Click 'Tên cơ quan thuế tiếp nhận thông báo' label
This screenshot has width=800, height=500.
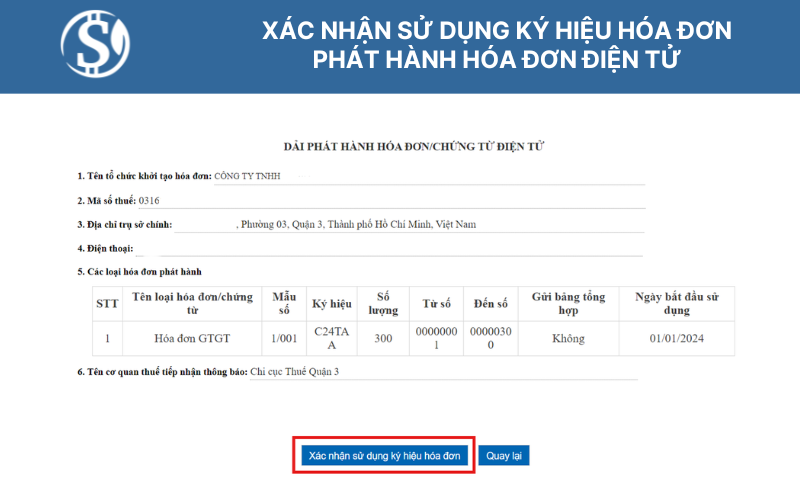coord(162,371)
